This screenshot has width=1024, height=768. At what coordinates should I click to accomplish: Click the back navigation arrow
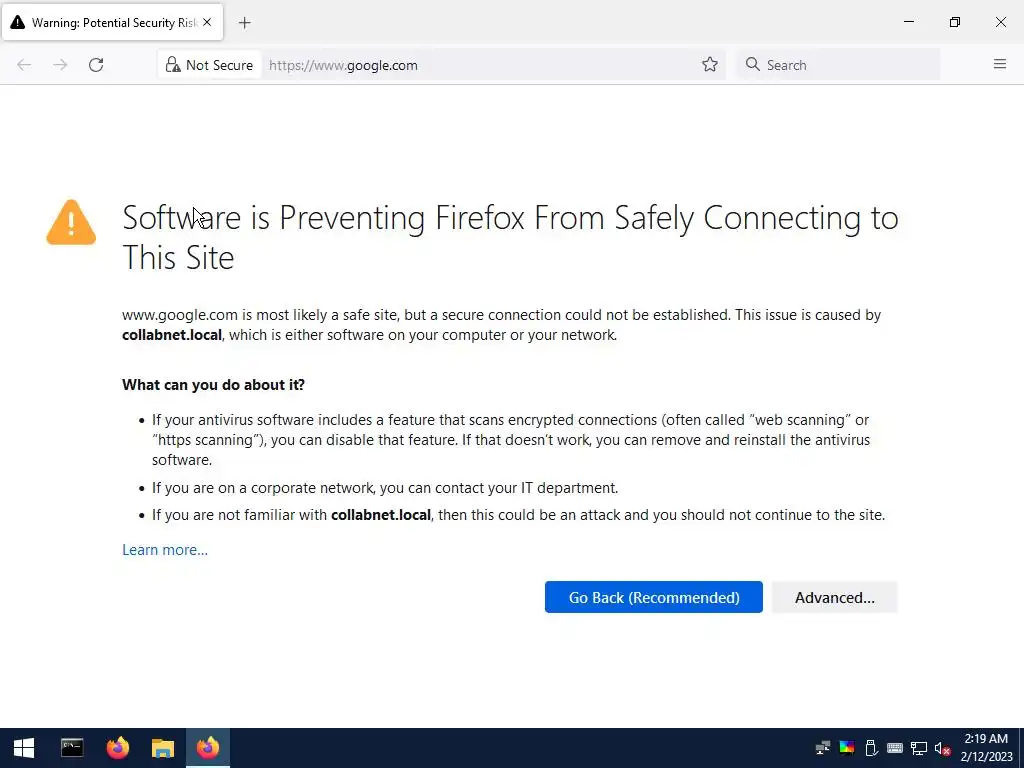24,65
